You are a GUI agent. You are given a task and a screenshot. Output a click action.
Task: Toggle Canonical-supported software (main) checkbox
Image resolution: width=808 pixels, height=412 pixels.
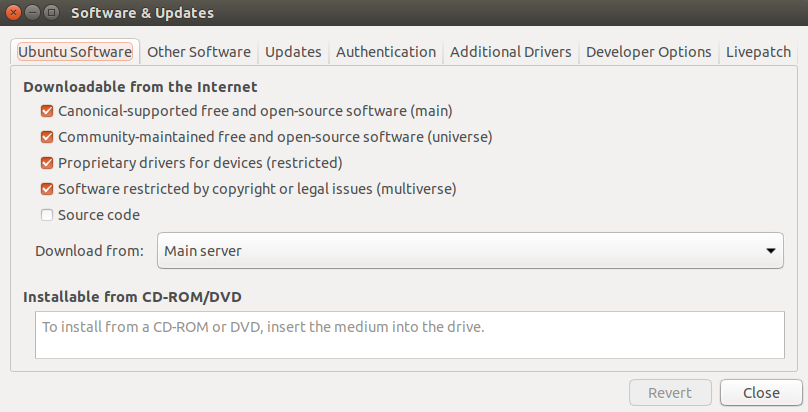[47, 111]
